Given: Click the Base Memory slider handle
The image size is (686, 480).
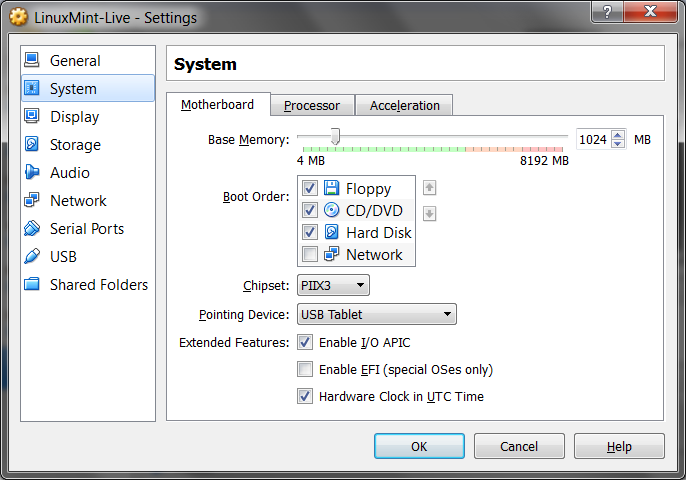Looking at the screenshot, I should pos(335,136).
